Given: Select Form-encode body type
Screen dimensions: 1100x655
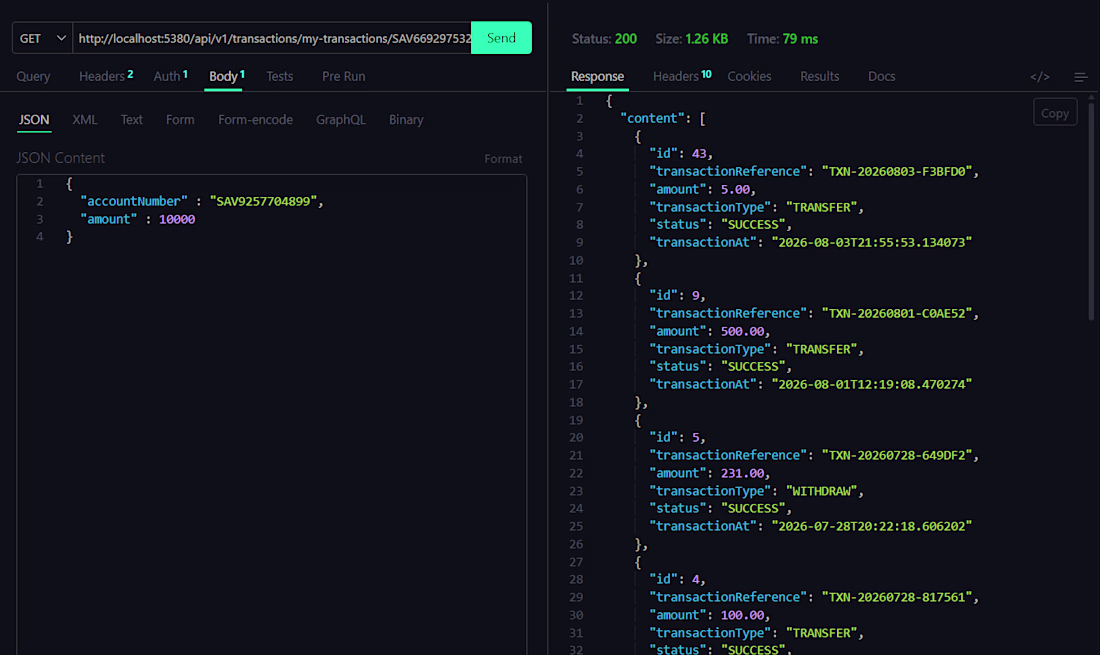Looking at the screenshot, I should point(255,119).
